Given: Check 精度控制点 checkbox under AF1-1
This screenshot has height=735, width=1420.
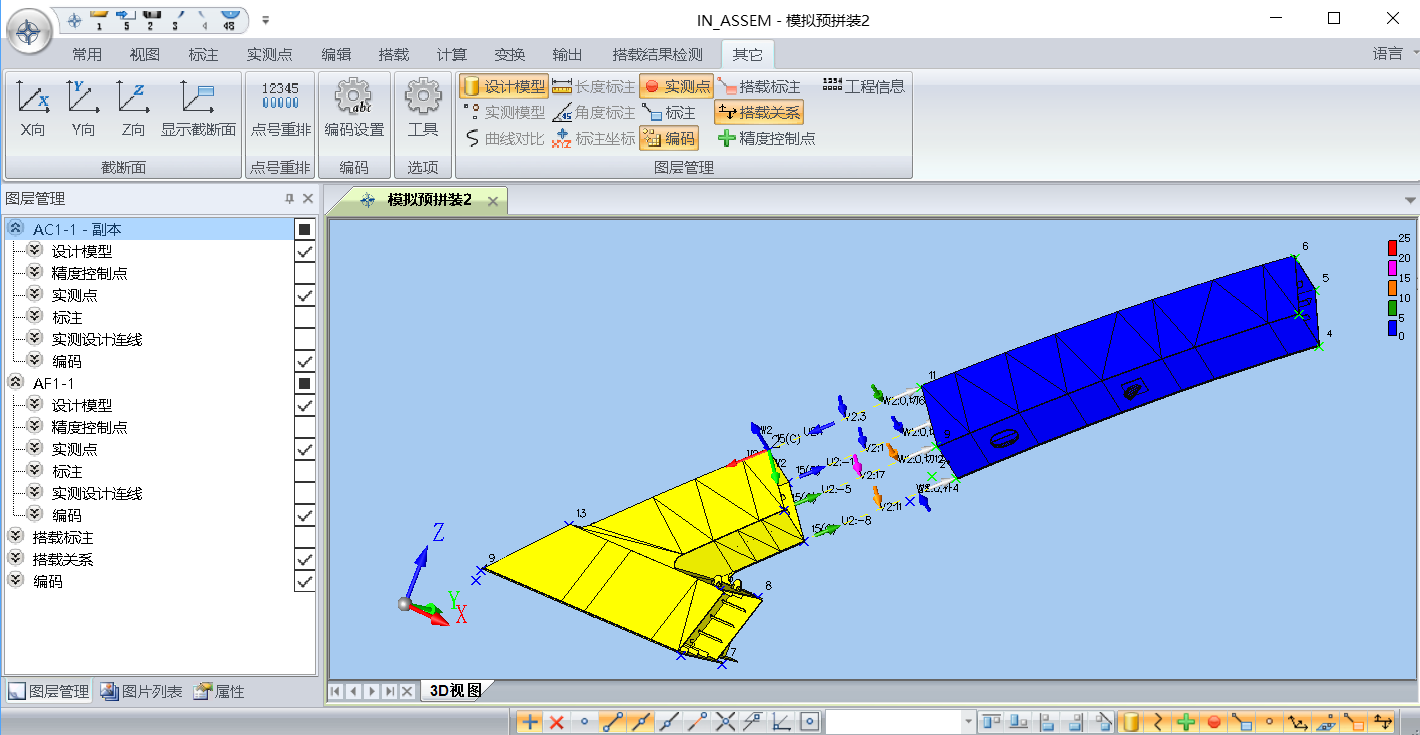Looking at the screenshot, I should click(x=305, y=428).
